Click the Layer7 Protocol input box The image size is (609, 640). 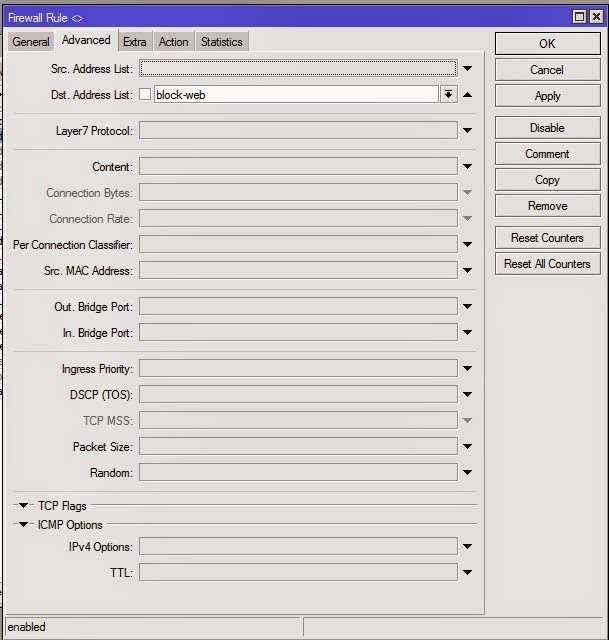[x=298, y=131]
